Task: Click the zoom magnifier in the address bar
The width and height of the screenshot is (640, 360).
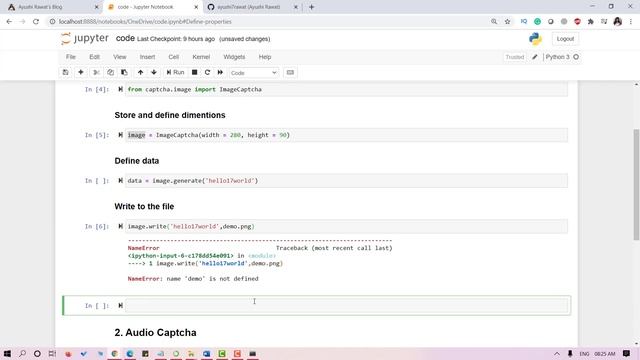Action: pos(494,22)
